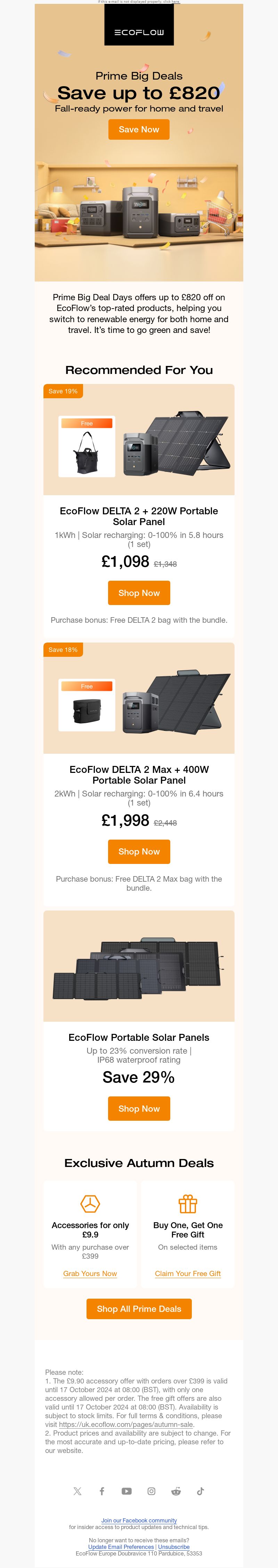Open Update Email Preferences link
This screenshot has height=1568, width=278.
tap(121, 1547)
